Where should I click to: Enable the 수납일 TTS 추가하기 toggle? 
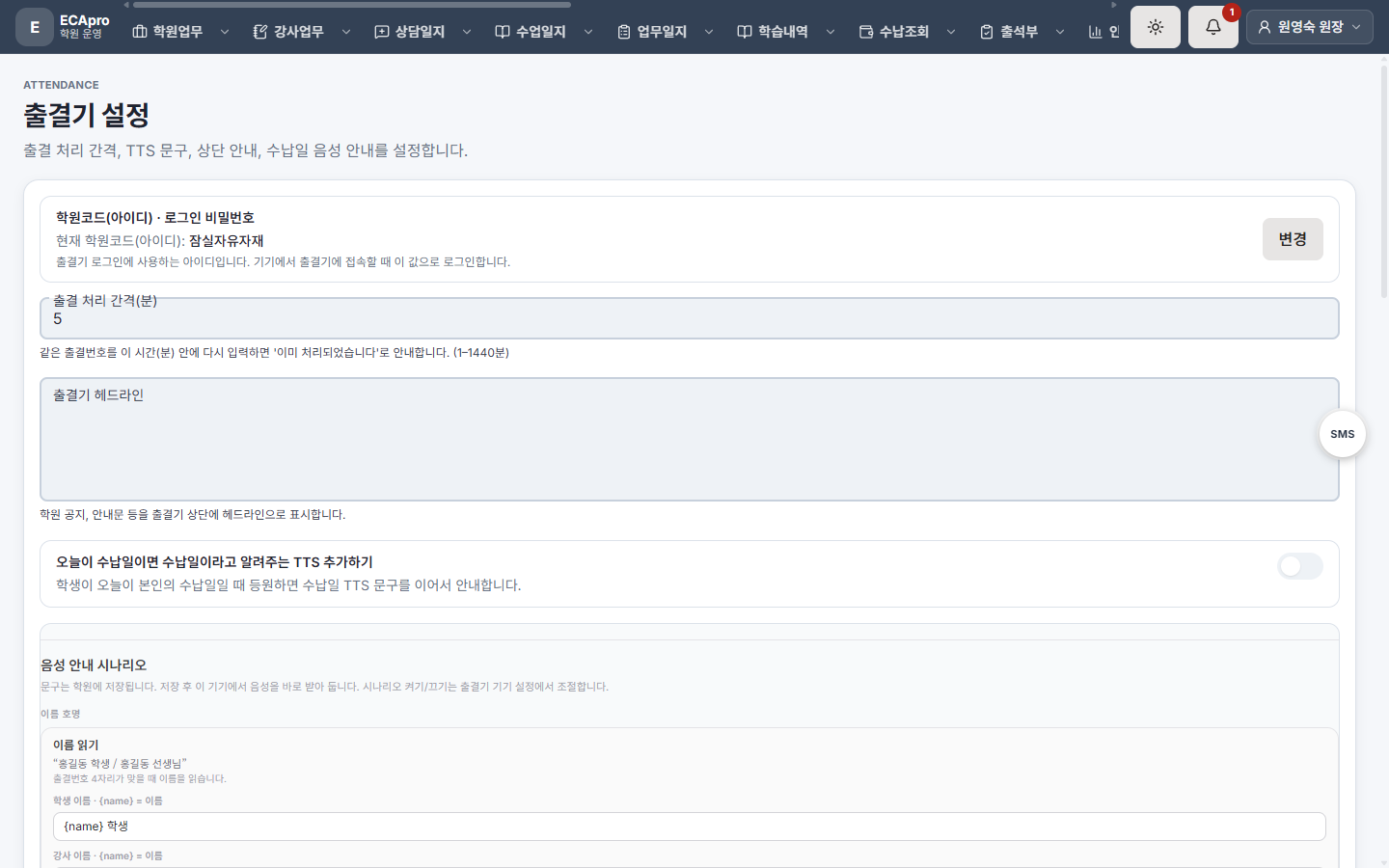pos(1300,566)
